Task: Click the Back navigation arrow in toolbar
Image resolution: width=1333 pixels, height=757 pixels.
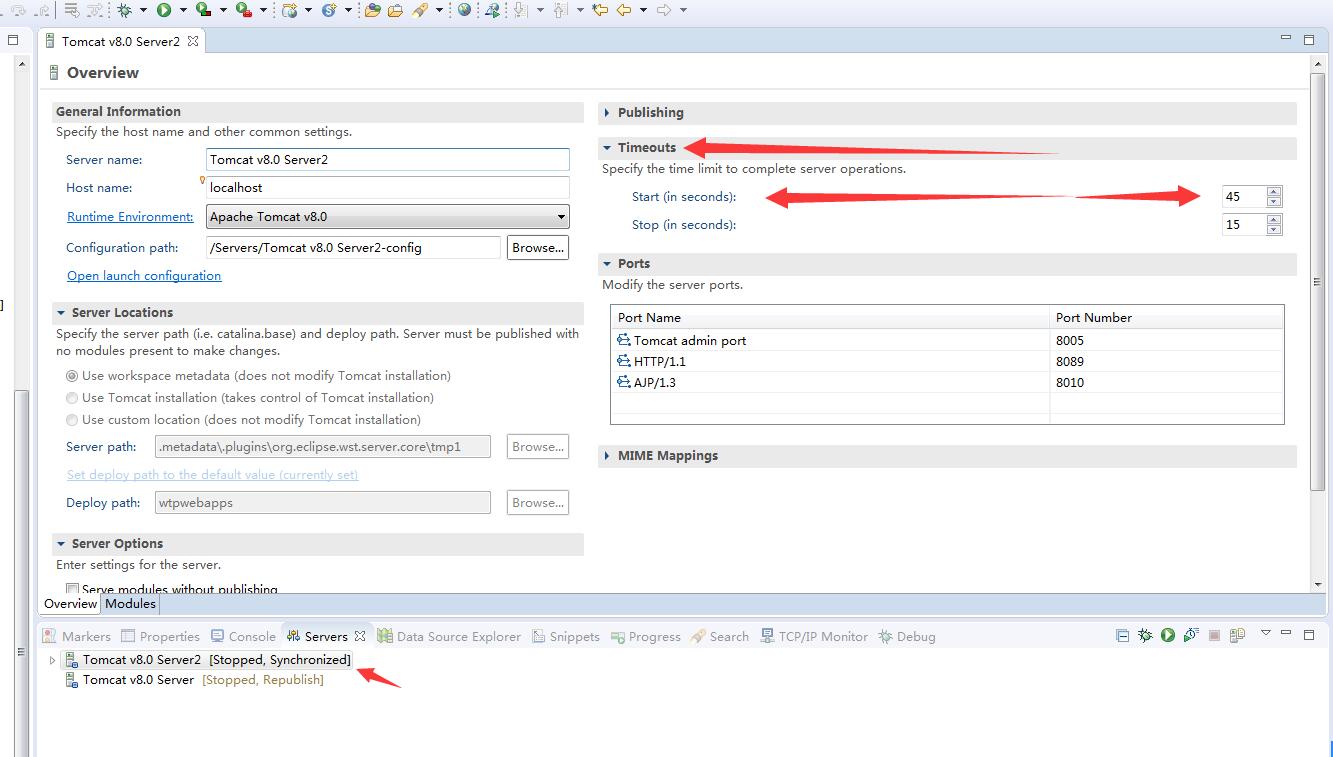Action: [624, 10]
